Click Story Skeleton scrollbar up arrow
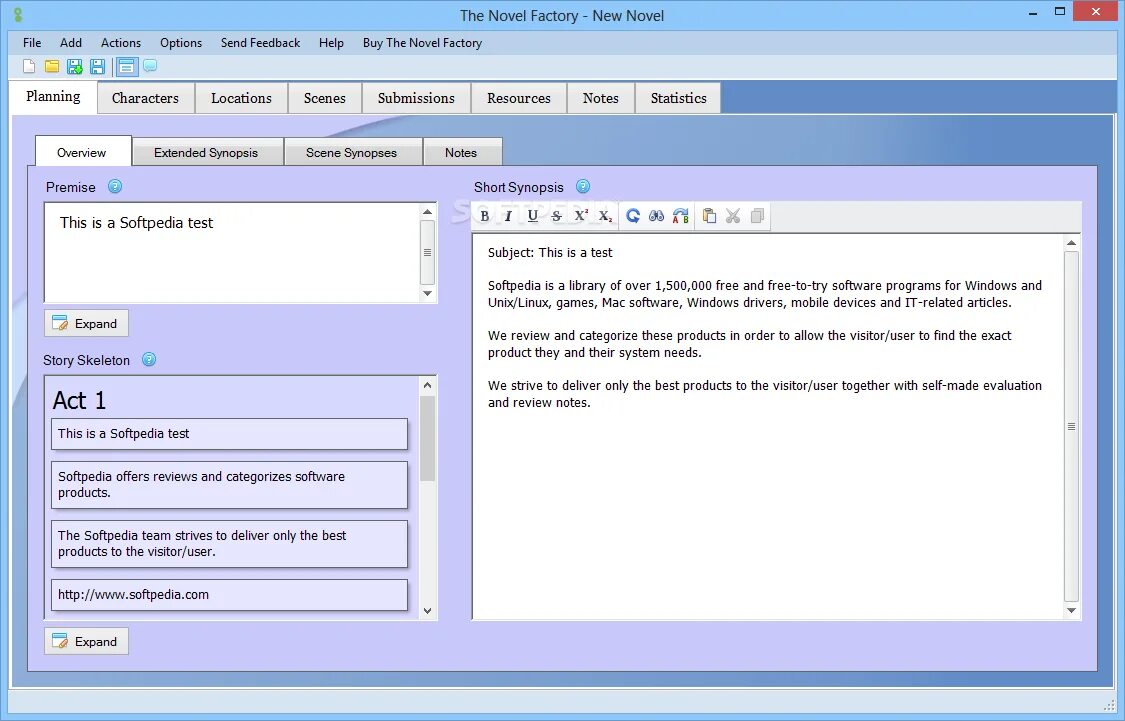 point(428,385)
